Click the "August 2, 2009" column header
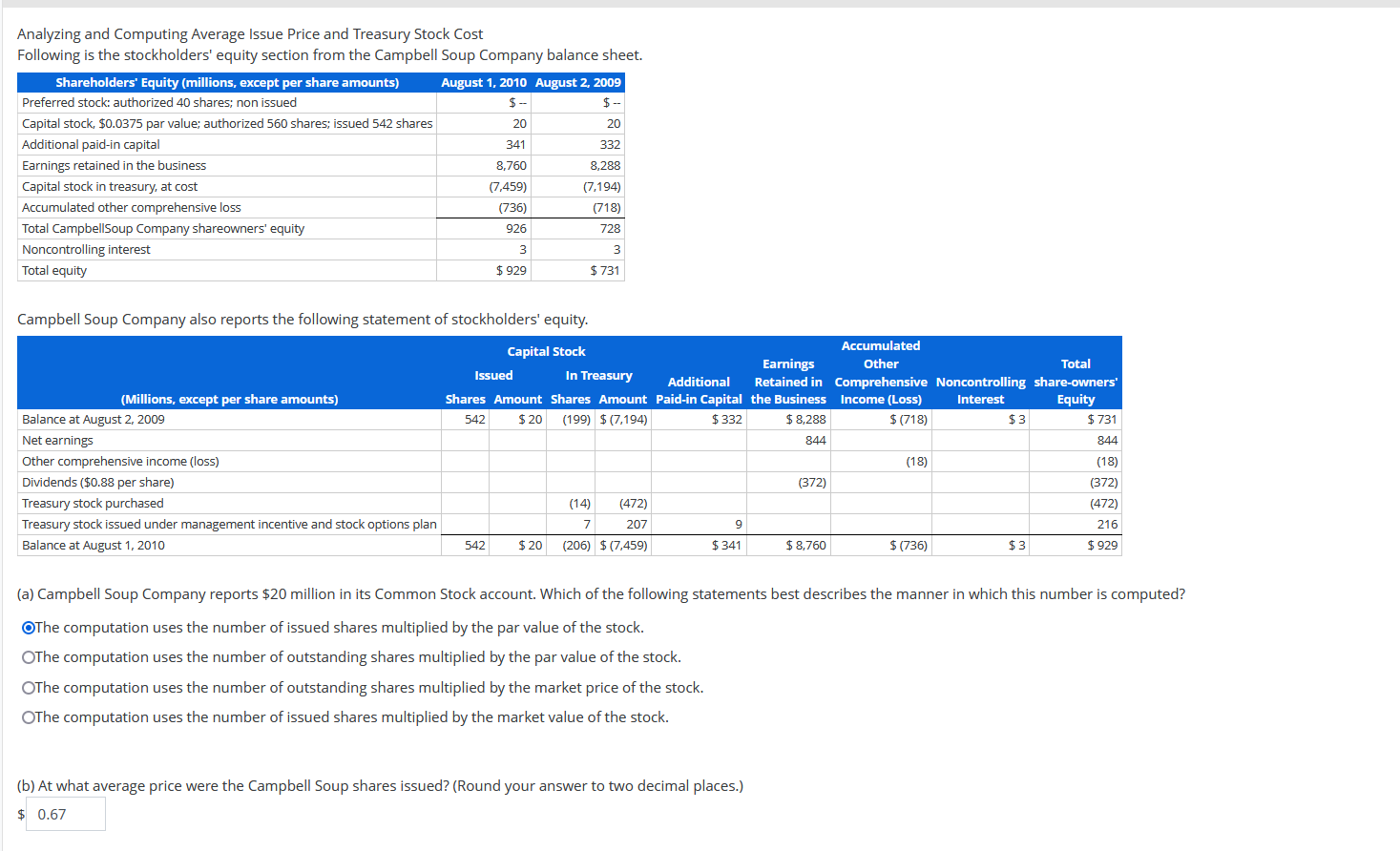Screen dimensions: 1400x851 click(x=576, y=82)
